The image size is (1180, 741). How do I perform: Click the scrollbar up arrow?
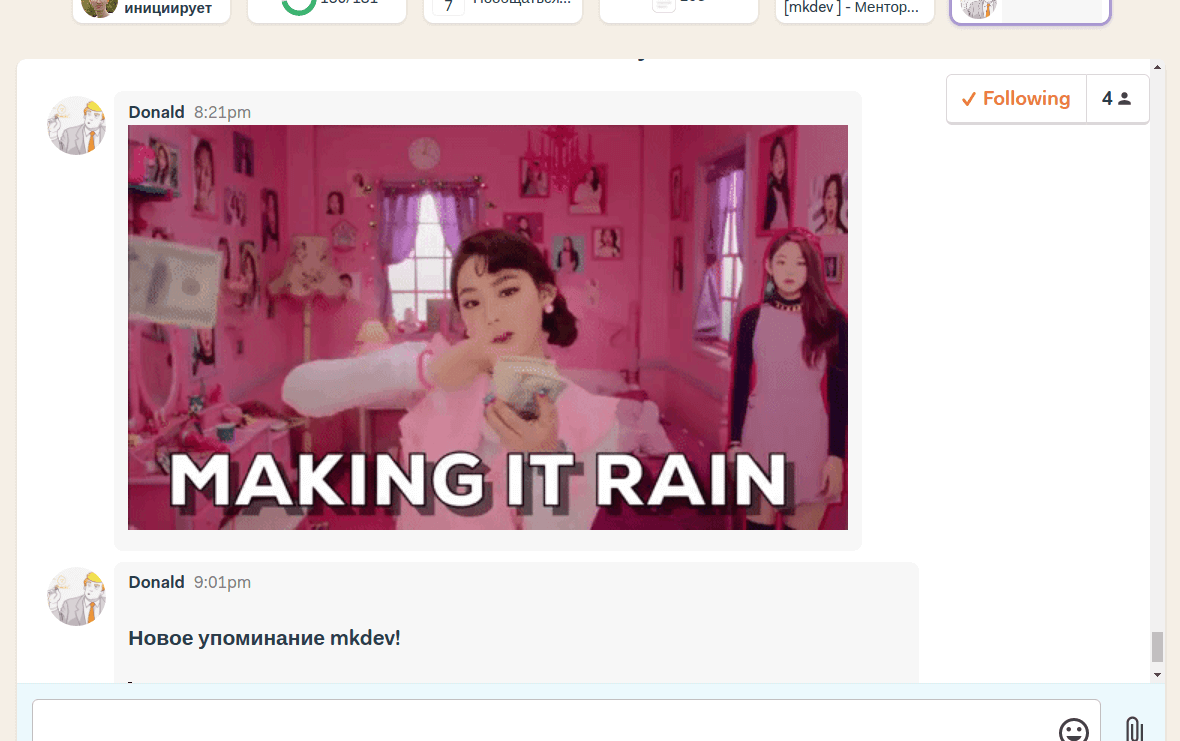1157,68
